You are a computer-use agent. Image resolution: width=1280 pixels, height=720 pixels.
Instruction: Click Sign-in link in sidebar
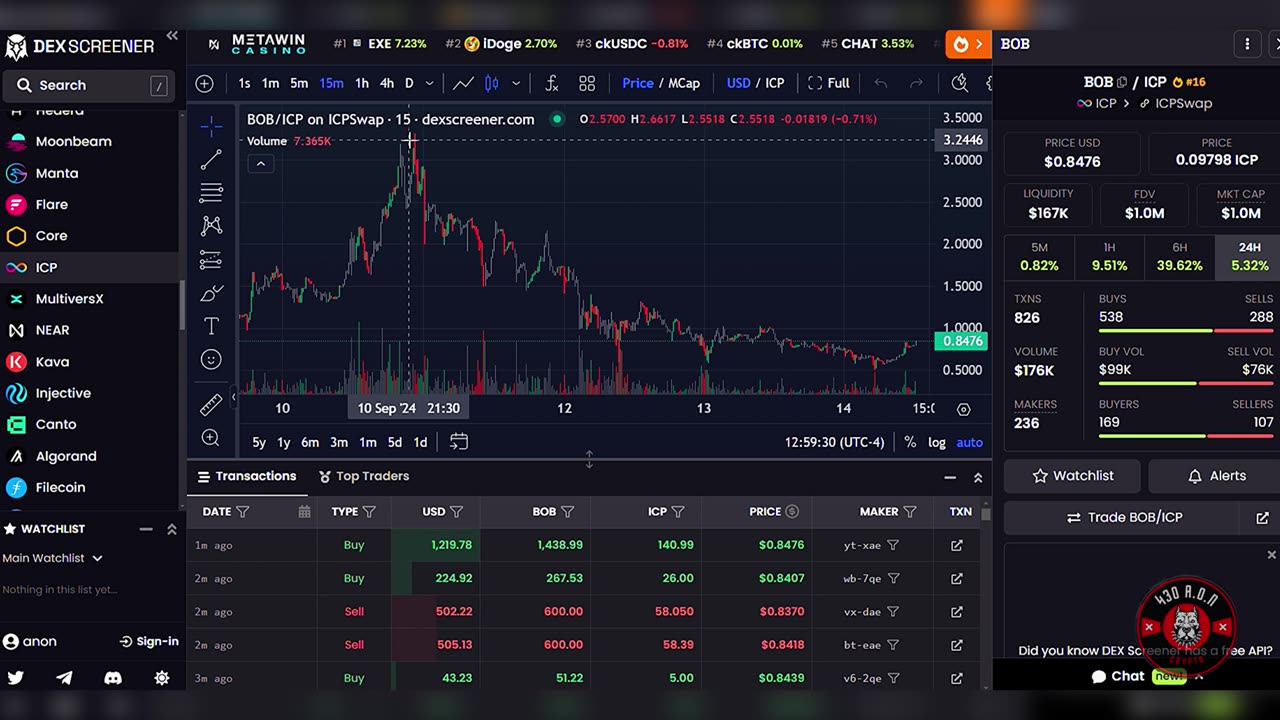click(x=148, y=642)
